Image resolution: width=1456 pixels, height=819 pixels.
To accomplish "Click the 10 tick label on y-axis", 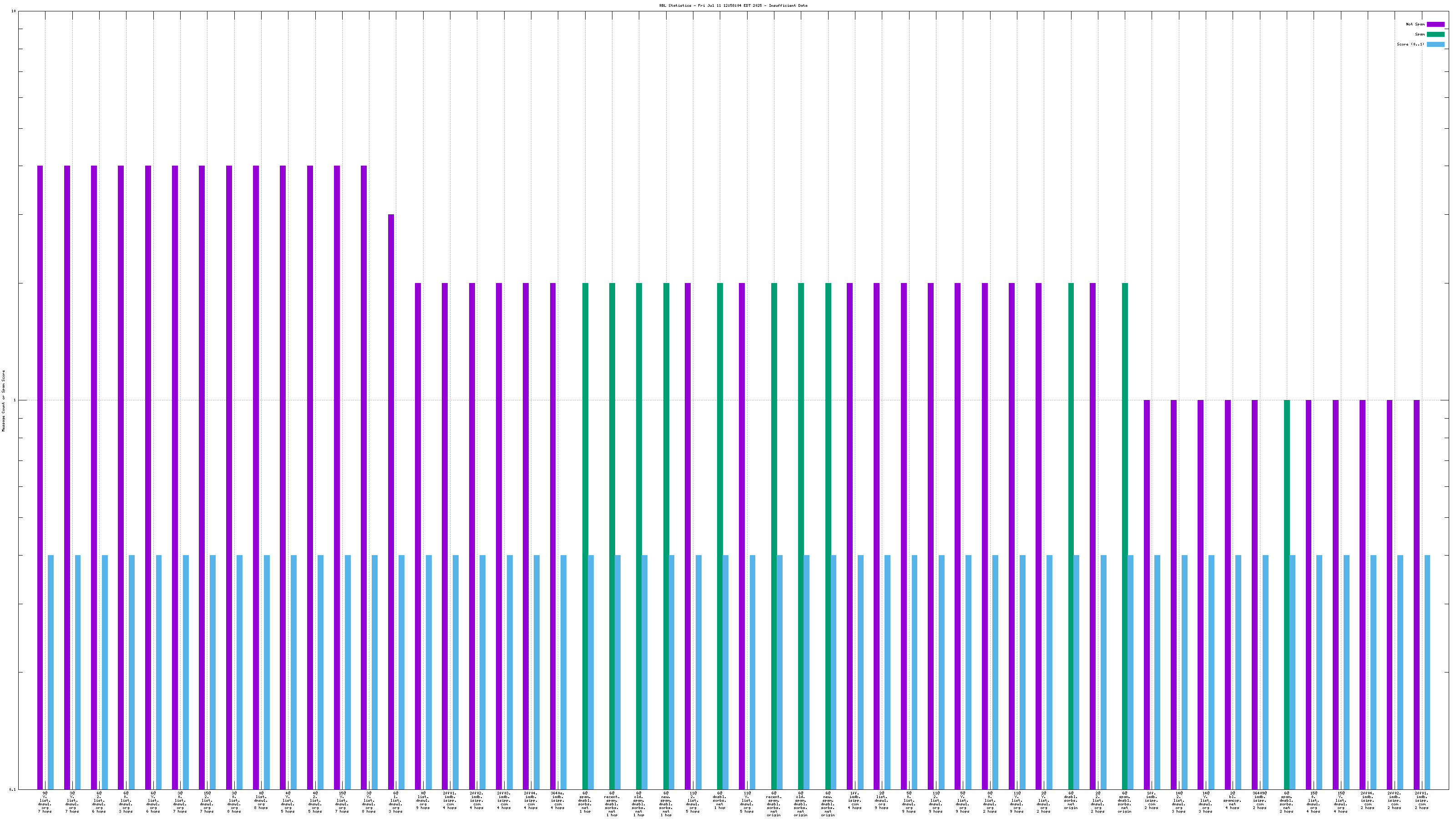I will [13, 11].
